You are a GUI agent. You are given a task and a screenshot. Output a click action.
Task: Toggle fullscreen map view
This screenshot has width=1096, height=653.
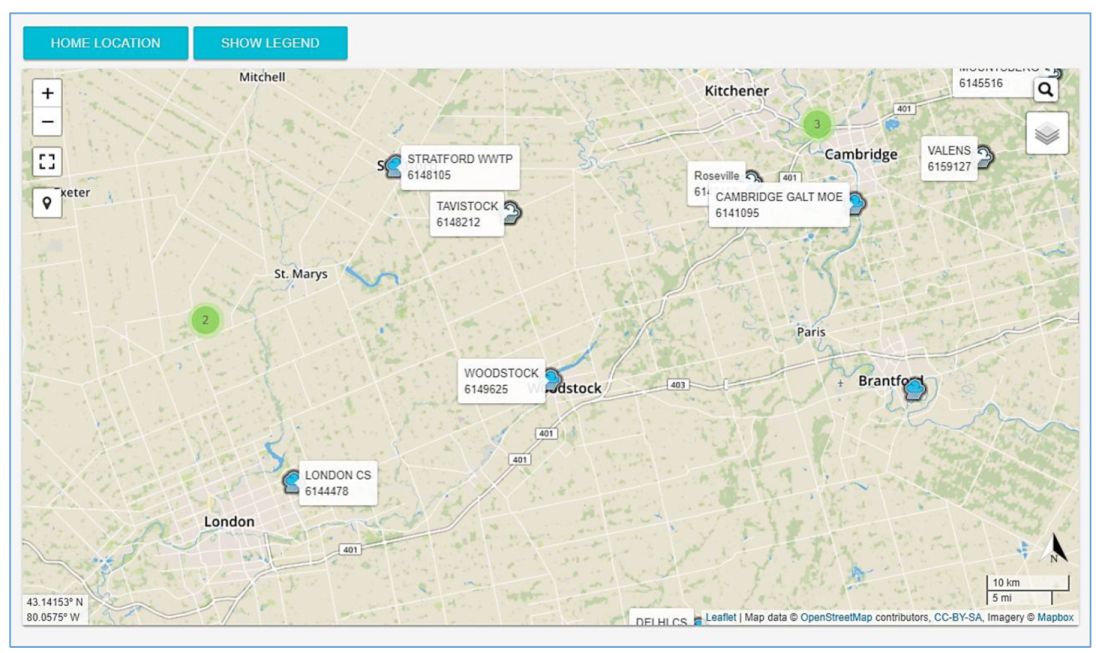pyautogui.click(x=47, y=162)
